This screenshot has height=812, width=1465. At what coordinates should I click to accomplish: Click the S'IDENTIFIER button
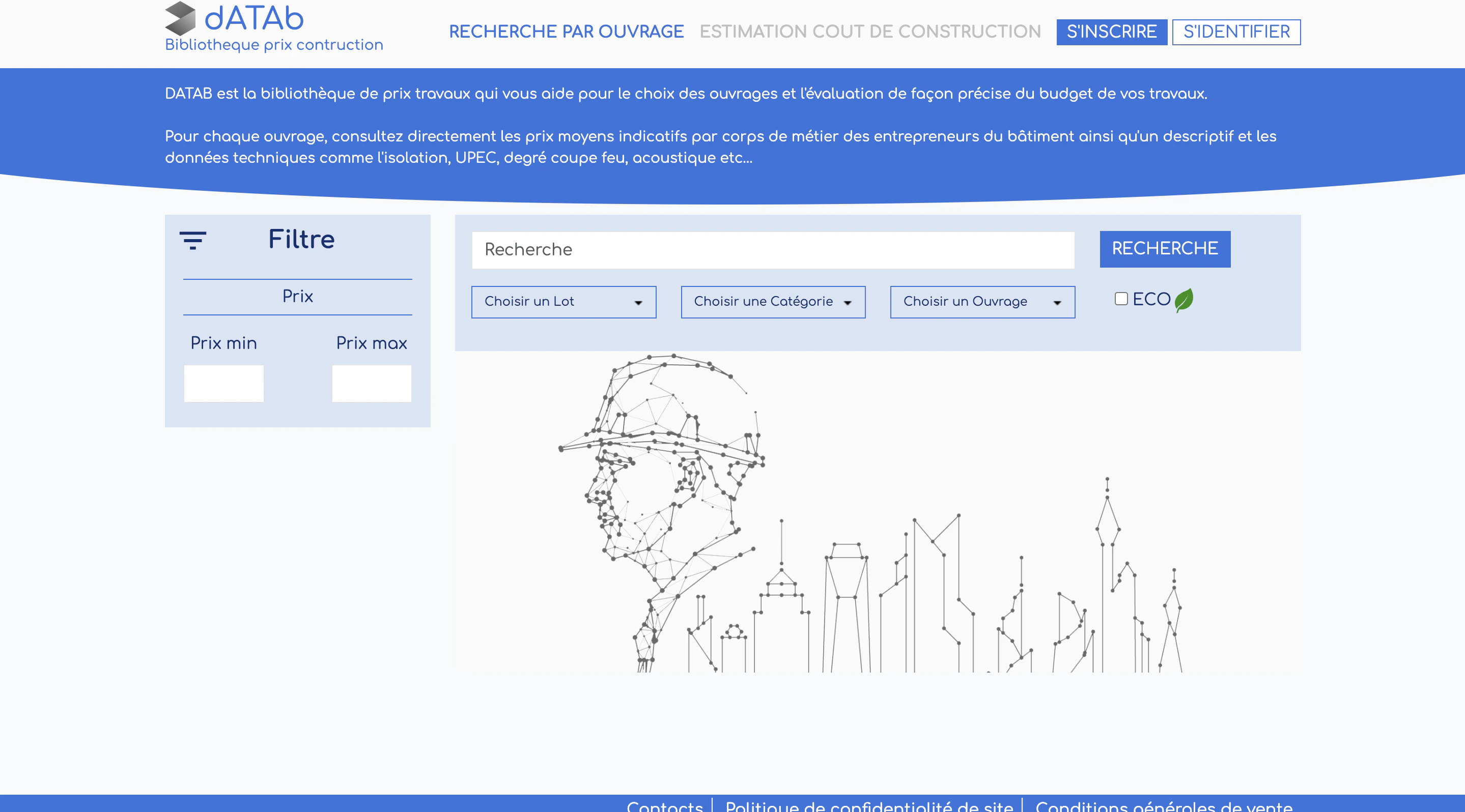[1236, 32]
